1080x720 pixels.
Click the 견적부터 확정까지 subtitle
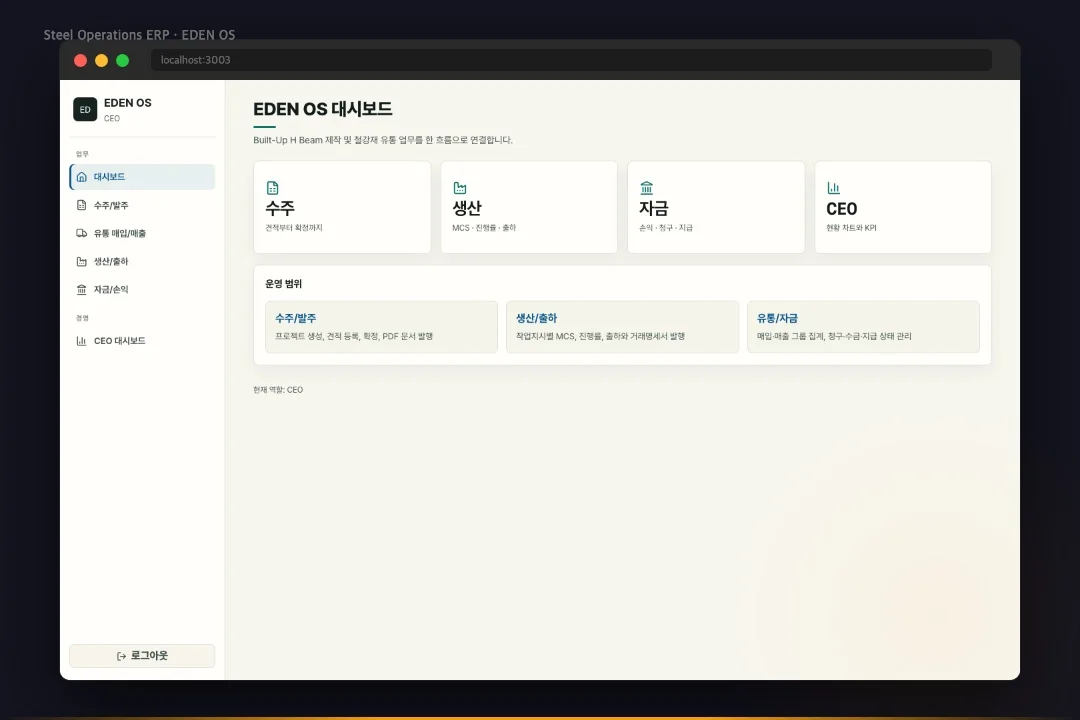point(294,228)
